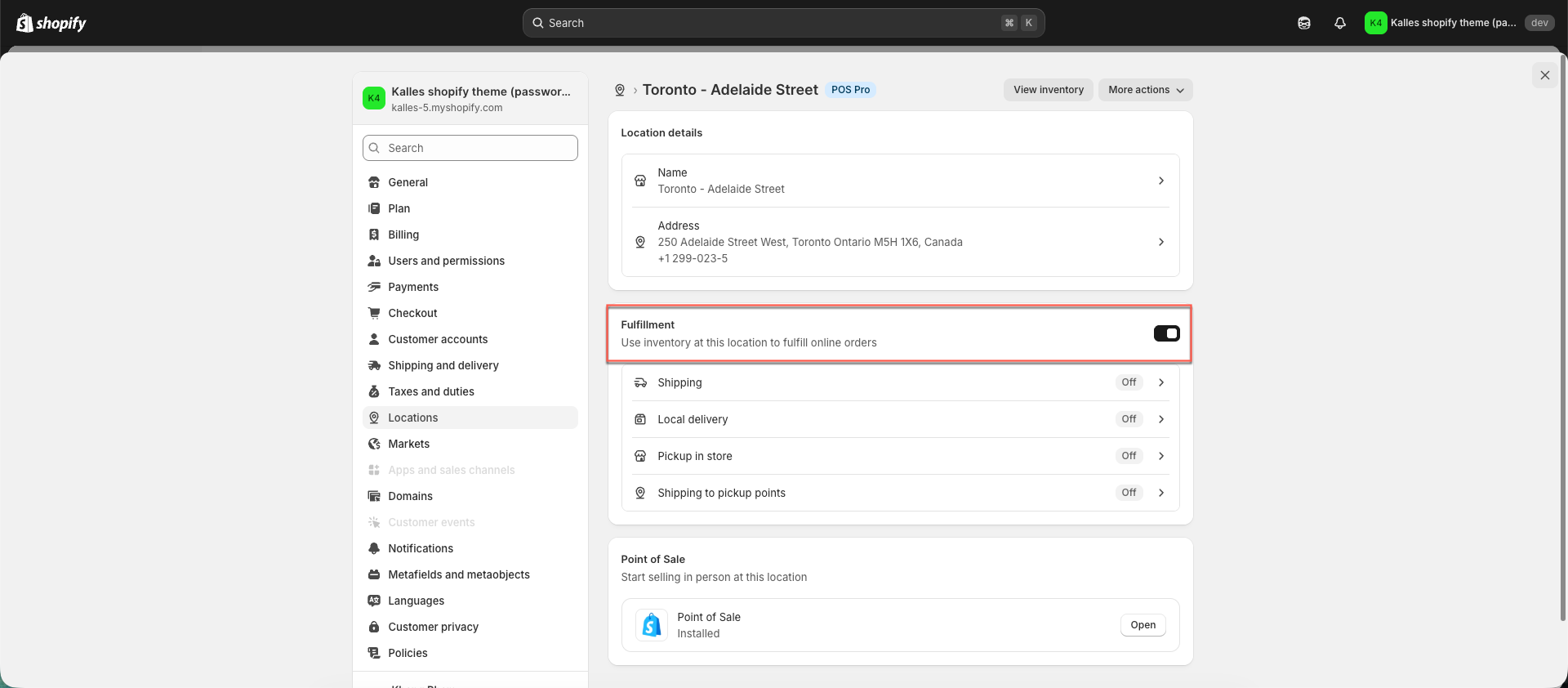The width and height of the screenshot is (1568, 688).
Task: Go to Shipping and delivery settings
Action: coord(443,365)
